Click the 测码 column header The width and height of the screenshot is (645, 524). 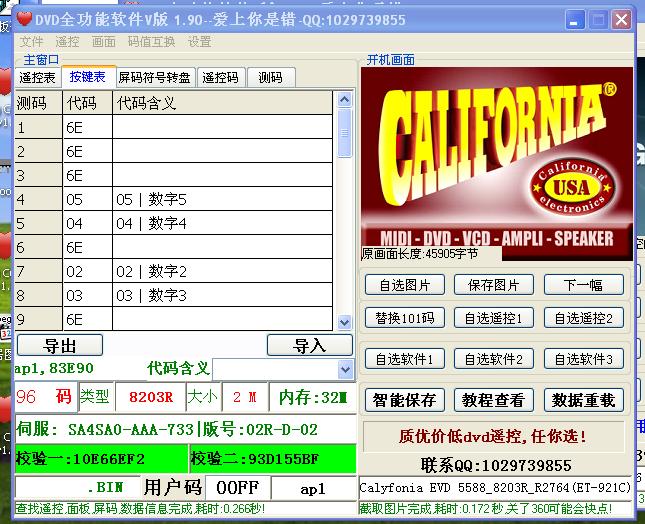coord(38,103)
